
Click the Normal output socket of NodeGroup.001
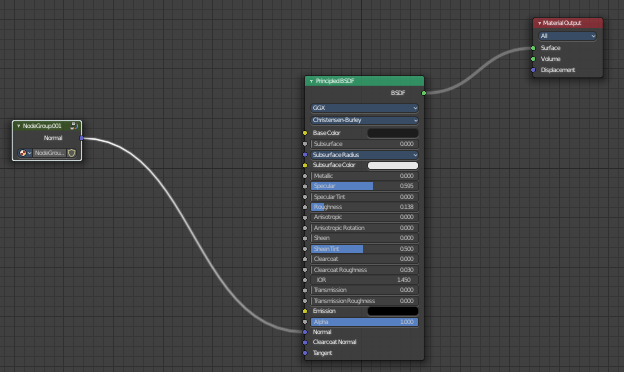tap(82, 138)
